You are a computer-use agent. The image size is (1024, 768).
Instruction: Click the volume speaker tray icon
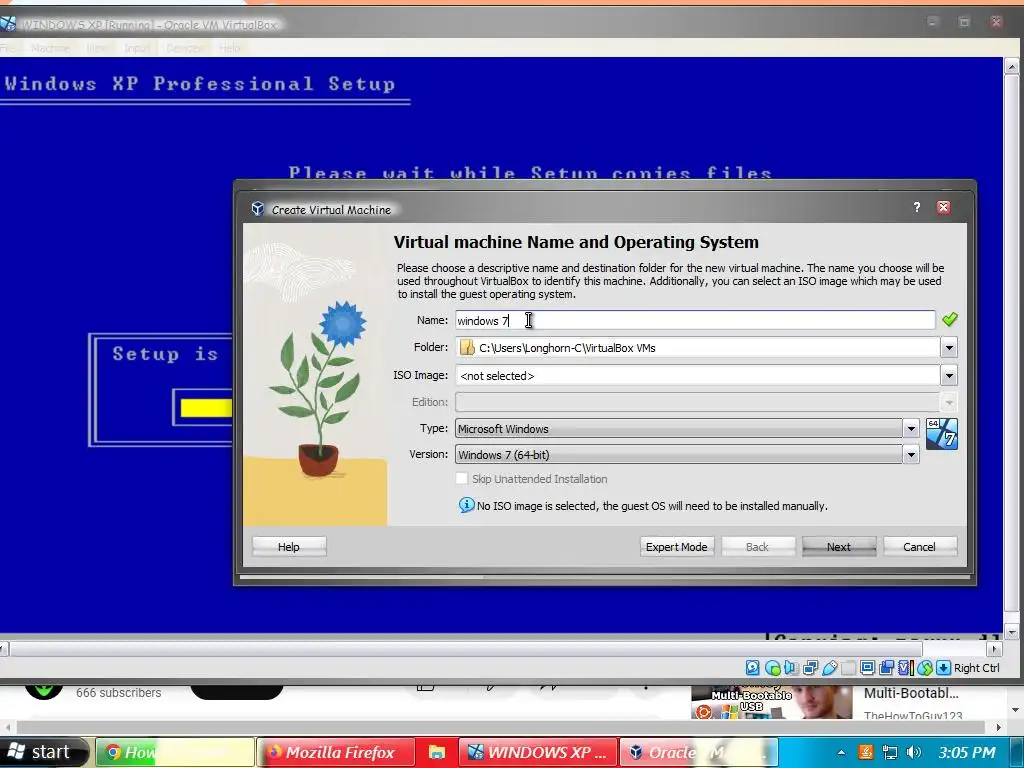tap(914, 752)
